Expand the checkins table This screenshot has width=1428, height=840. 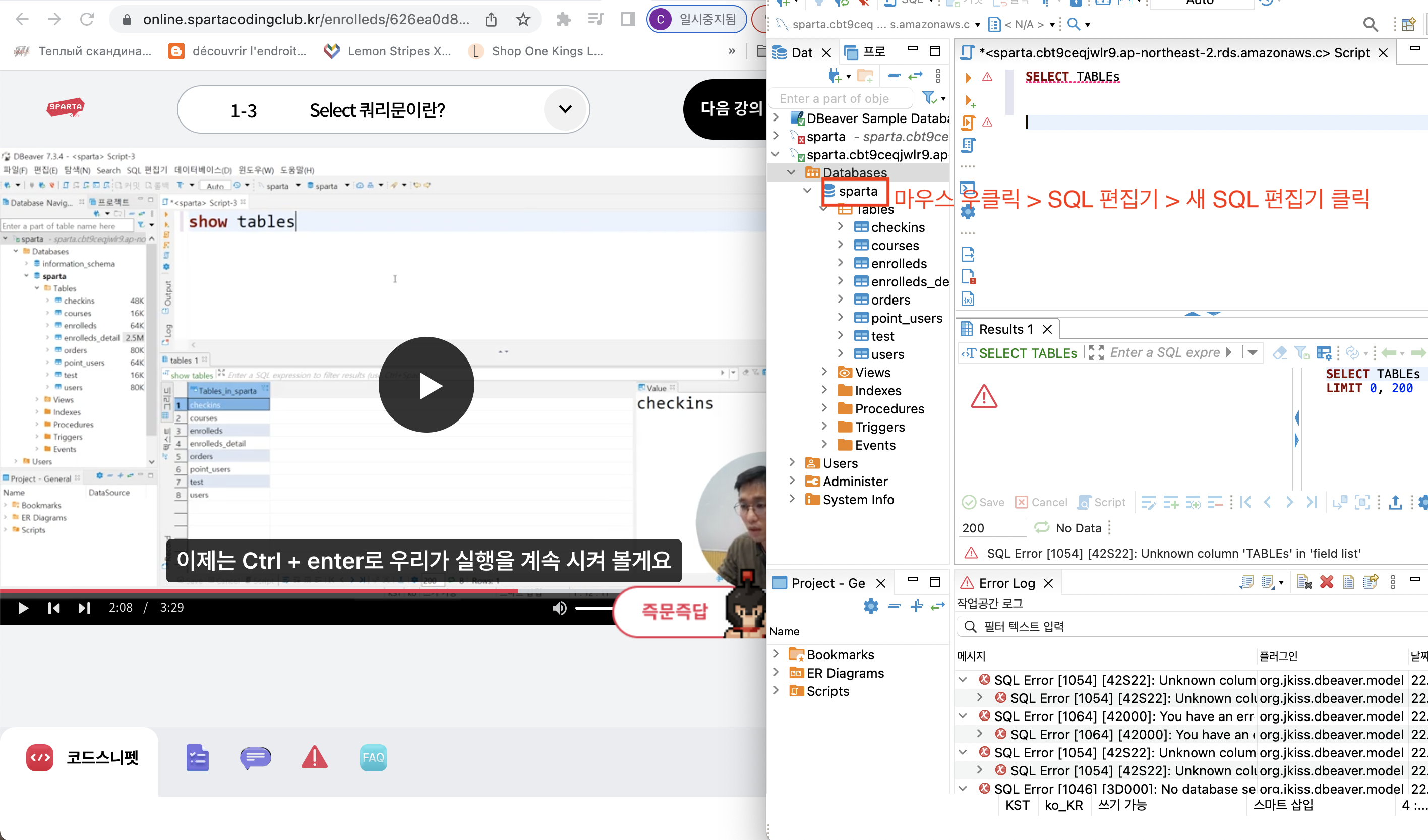click(841, 227)
